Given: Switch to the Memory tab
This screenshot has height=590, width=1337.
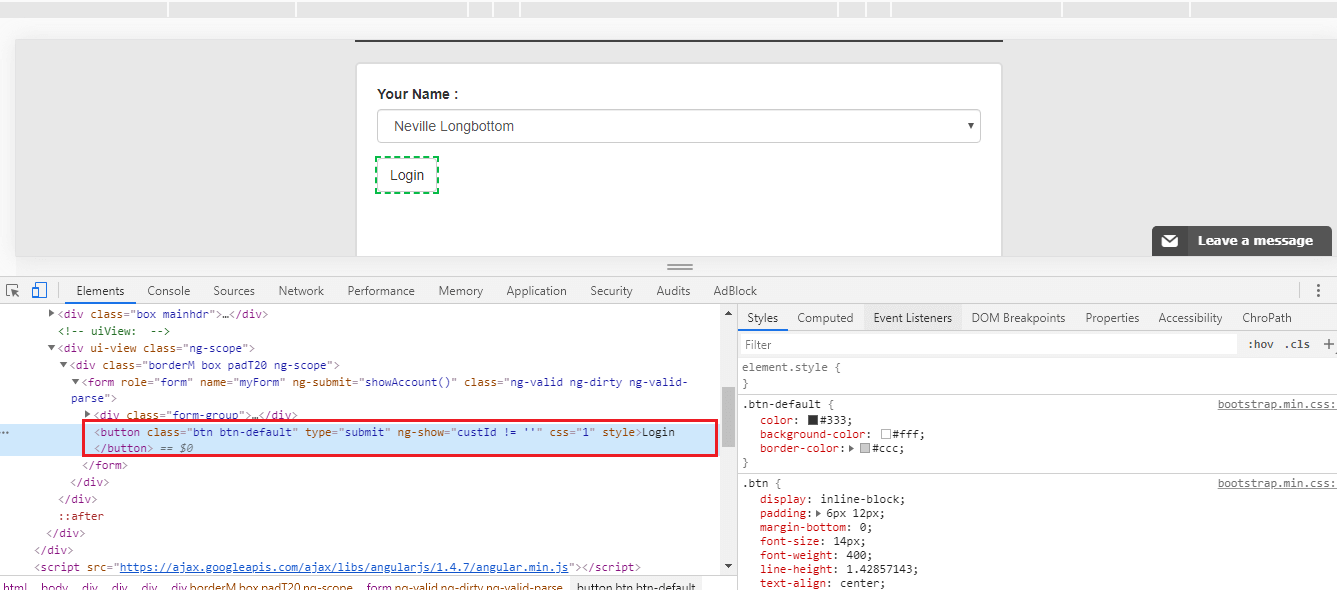Looking at the screenshot, I should click(x=461, y=291).
